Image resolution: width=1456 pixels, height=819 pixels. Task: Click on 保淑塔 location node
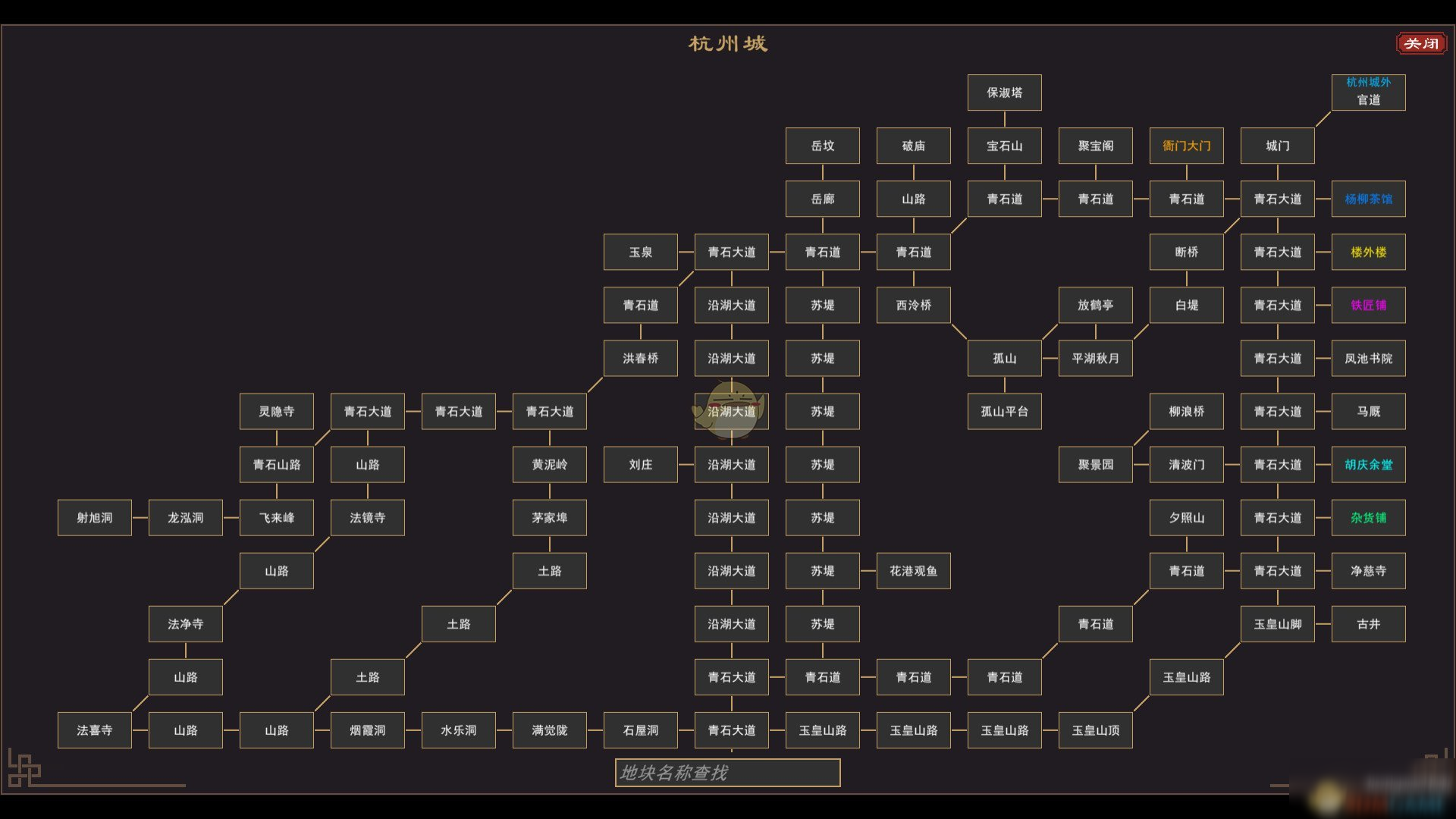pos(1003,92)
